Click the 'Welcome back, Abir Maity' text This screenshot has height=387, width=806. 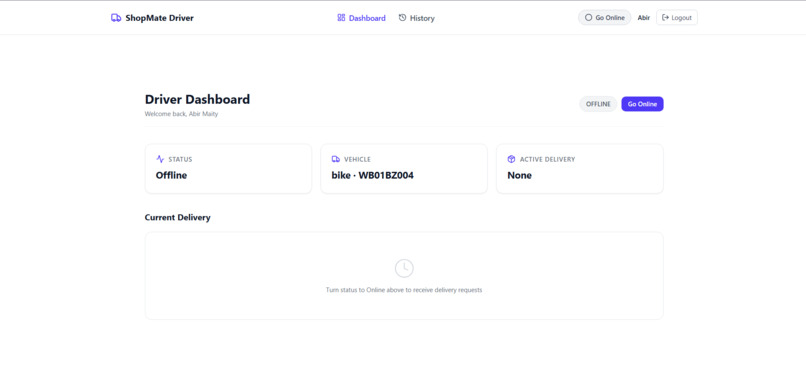(x=181, y=114)
